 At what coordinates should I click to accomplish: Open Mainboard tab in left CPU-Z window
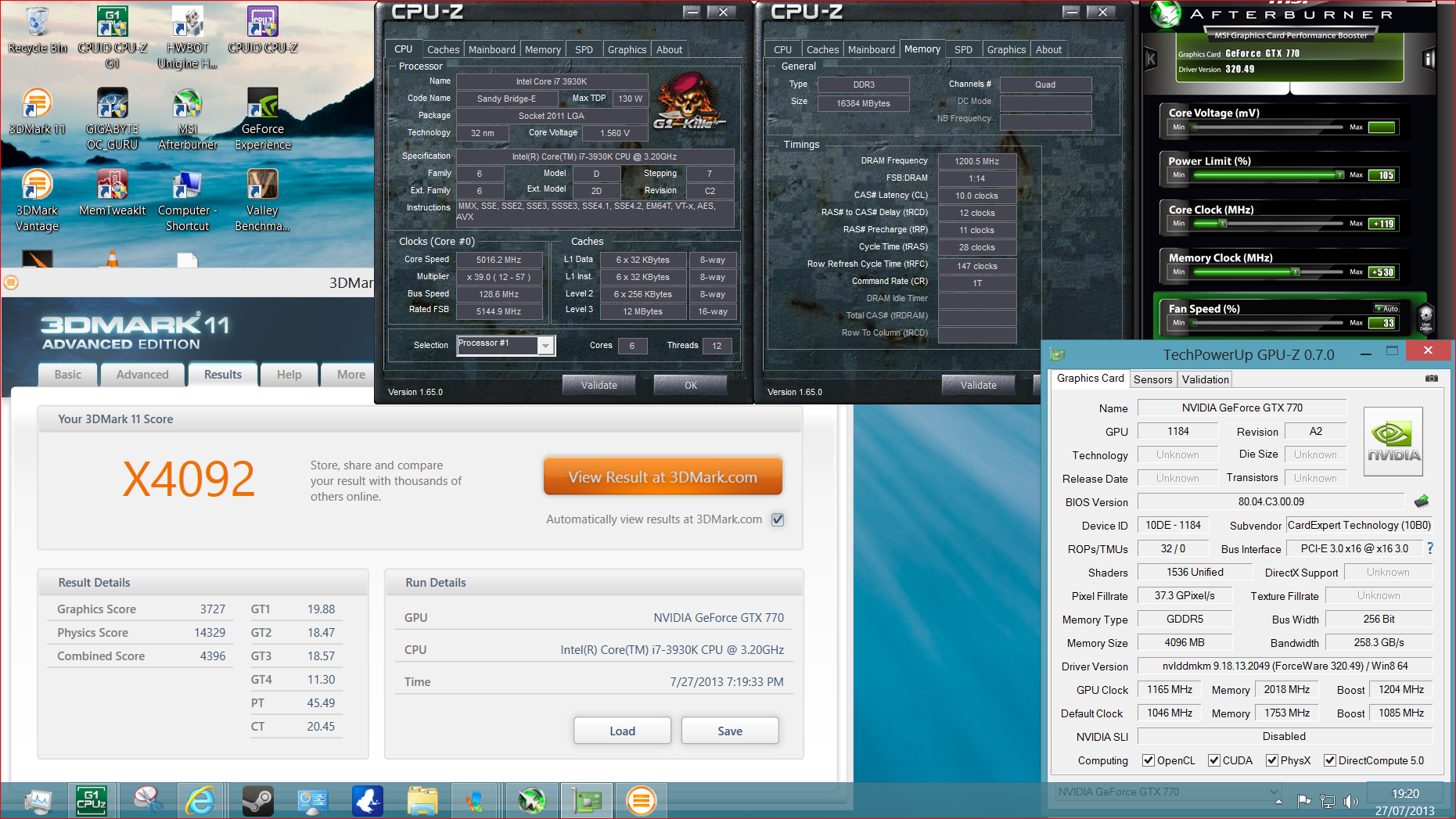tap(491, 49)
